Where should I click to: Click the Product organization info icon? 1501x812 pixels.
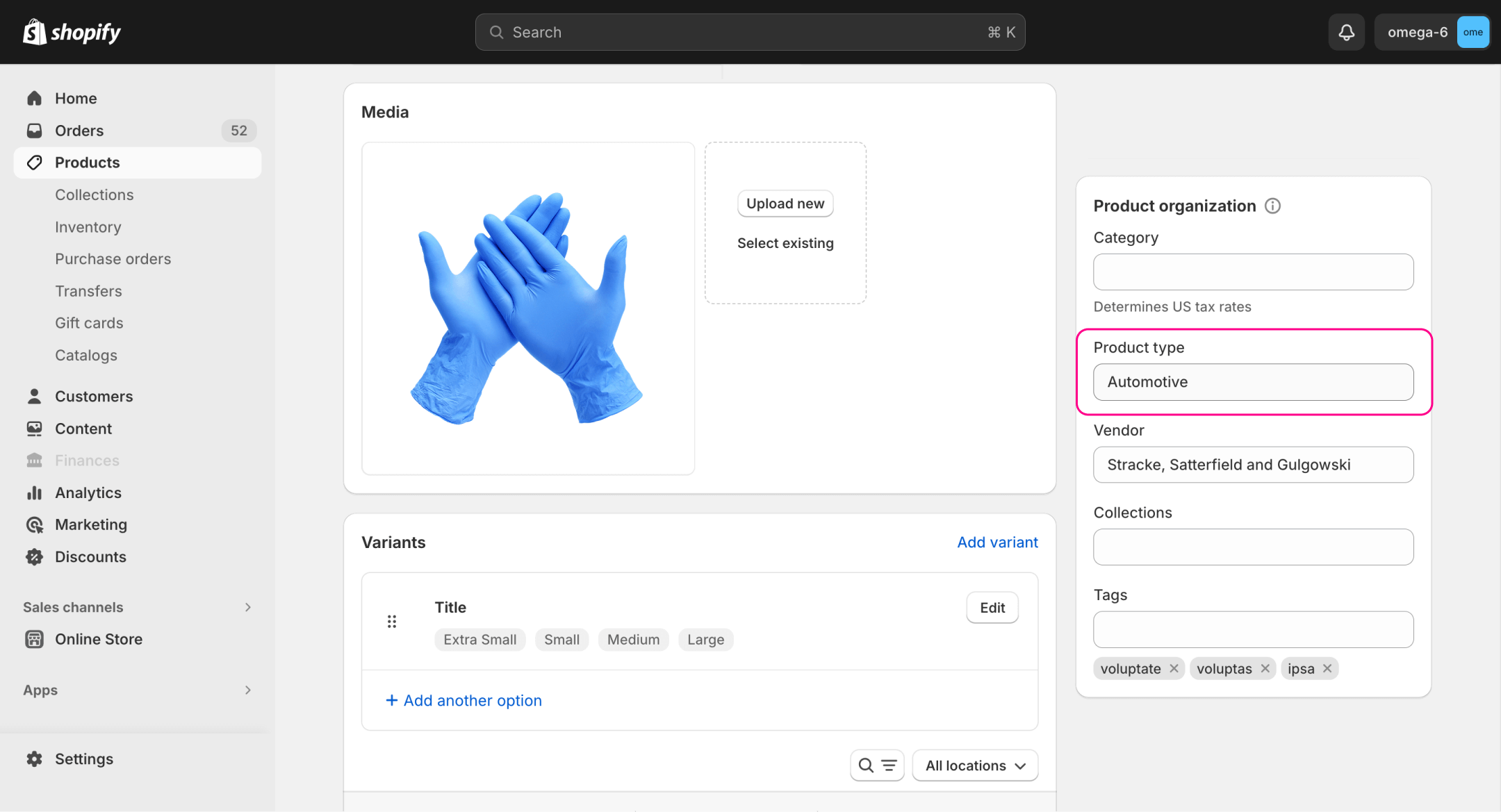pos(1272,206)
